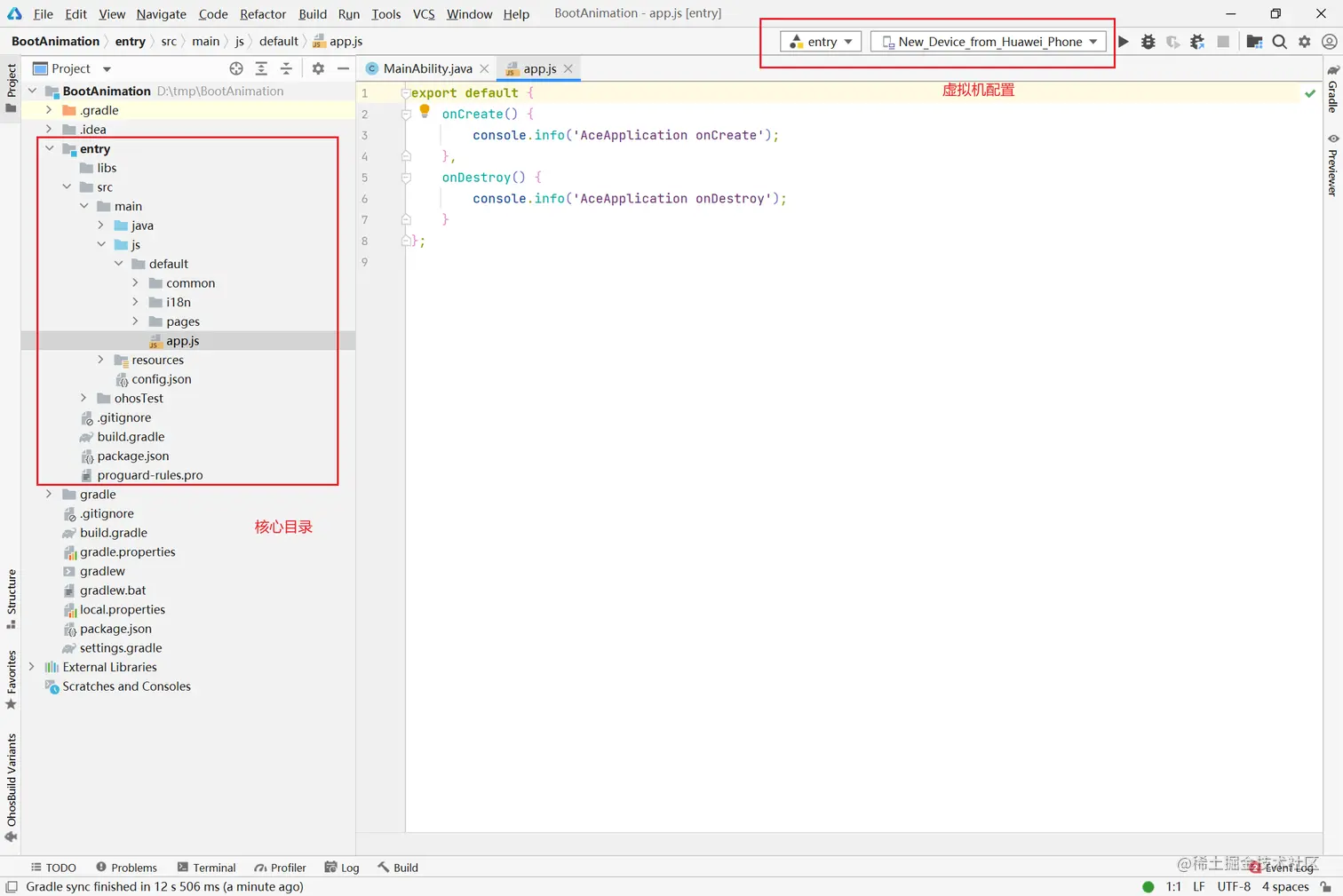Image resolution: width=1343 pixels, height=896 pixels.
Task: Click read-only lock icon in status bar
Action: (x=1326, y=886)
